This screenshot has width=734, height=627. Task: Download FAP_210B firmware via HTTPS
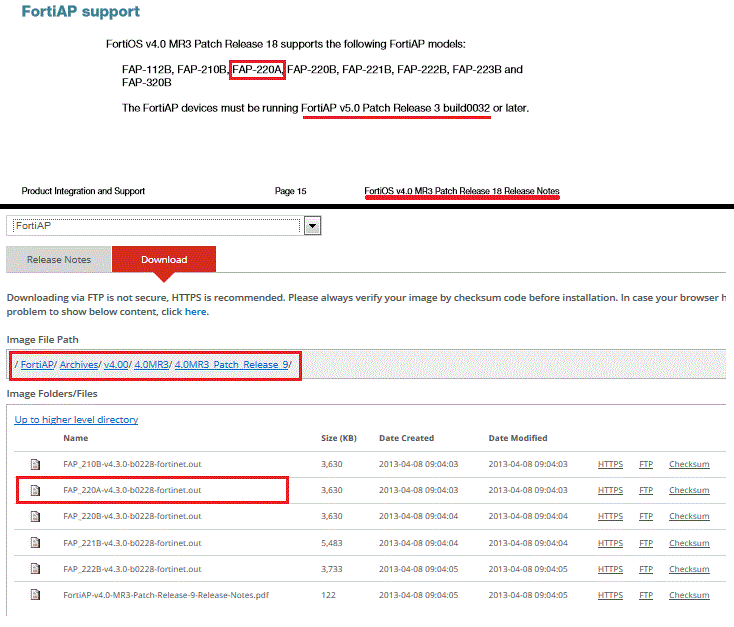point(610,464)
